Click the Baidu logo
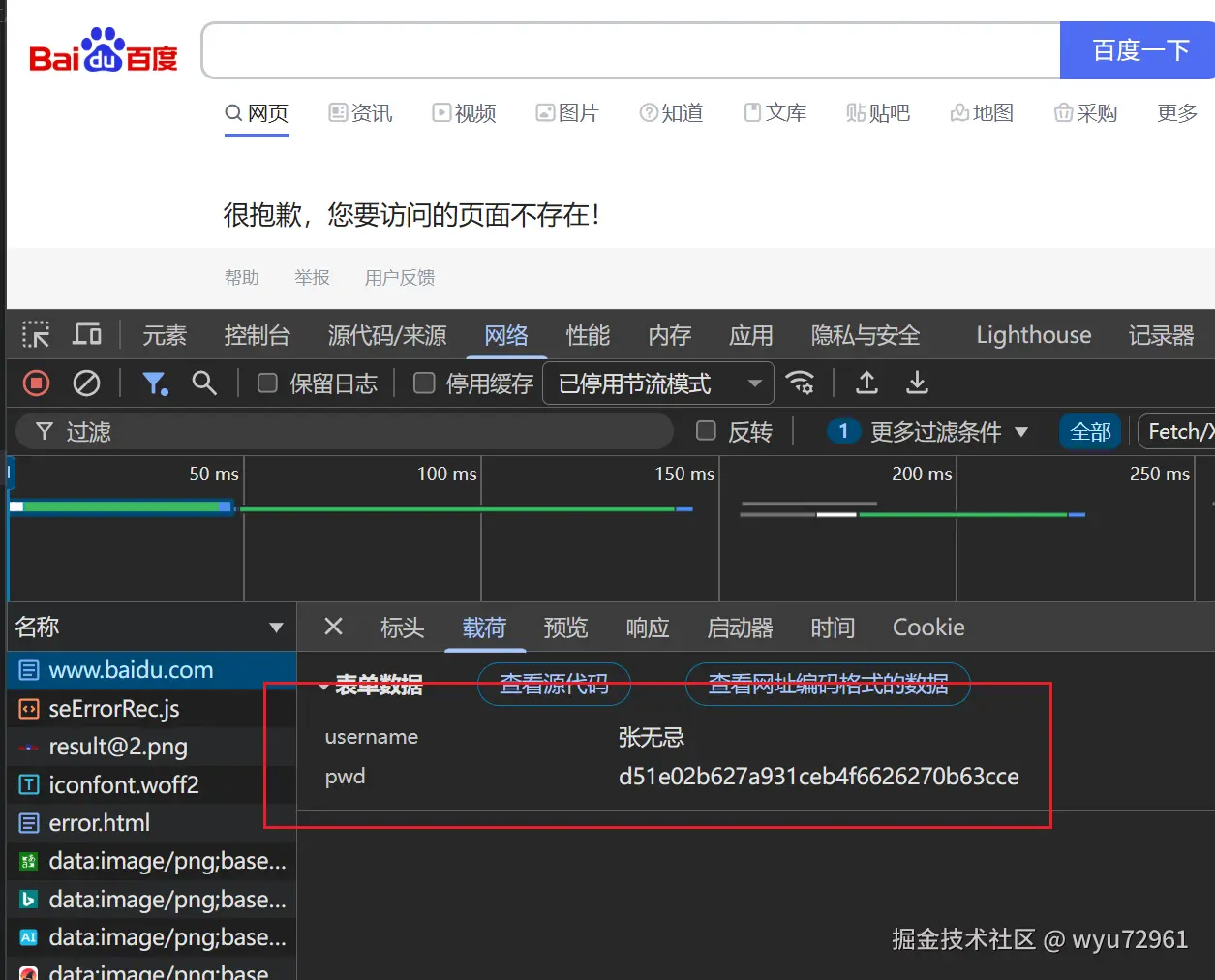Viewport: 1215px width, 980px height. pyautogui.click(x=104, y=50)
